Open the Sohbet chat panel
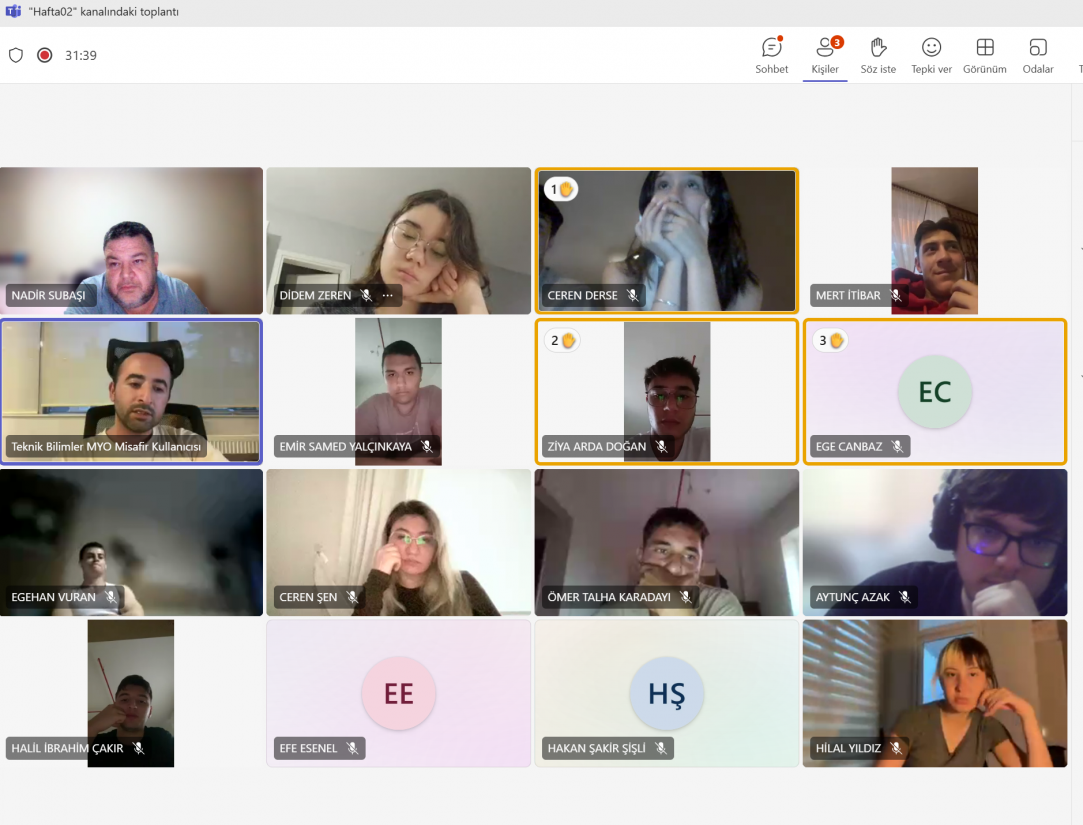Screen dimensions: 1083x825 771,56
